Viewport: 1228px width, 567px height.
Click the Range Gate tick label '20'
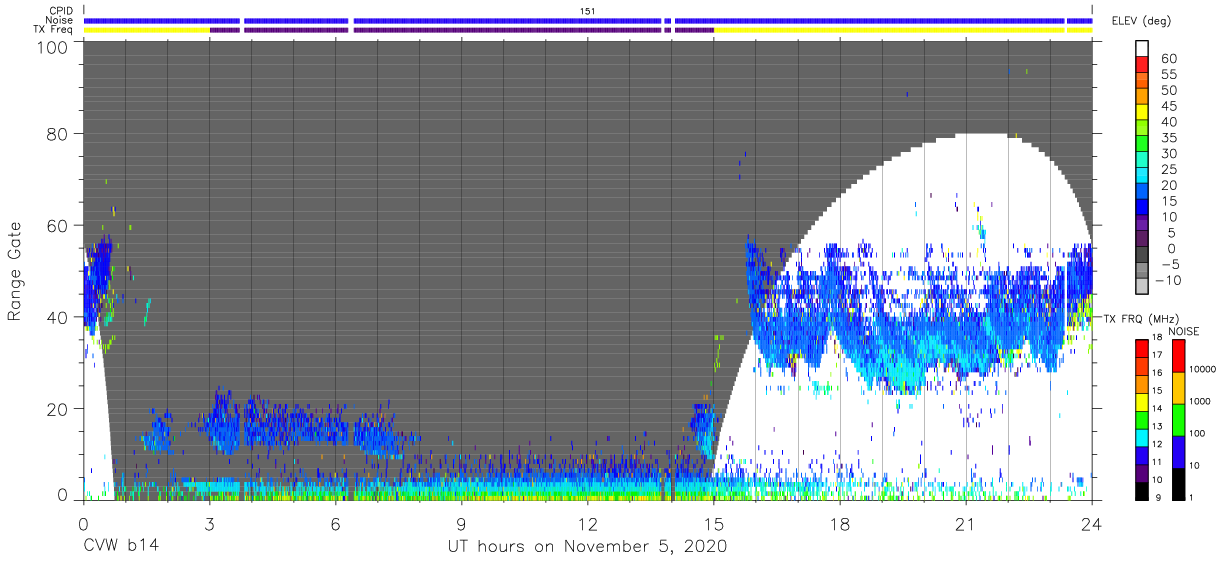click(58, 409)
